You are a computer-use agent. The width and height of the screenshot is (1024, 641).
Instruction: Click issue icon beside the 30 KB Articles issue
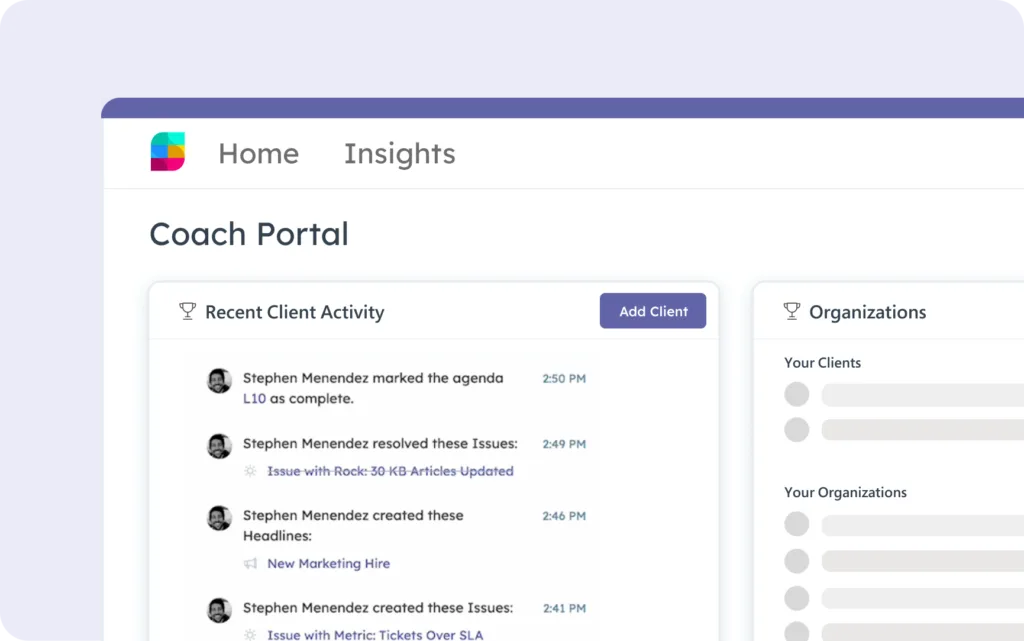pos(250,471)
